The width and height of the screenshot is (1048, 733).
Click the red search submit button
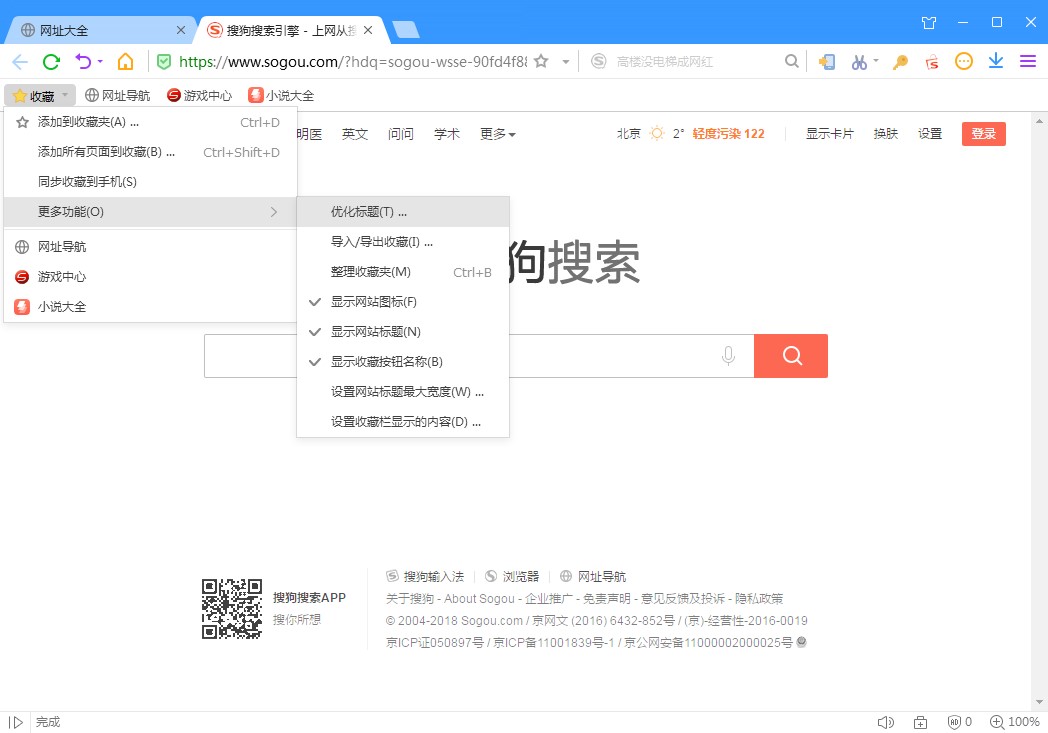(x=791, y=355)
